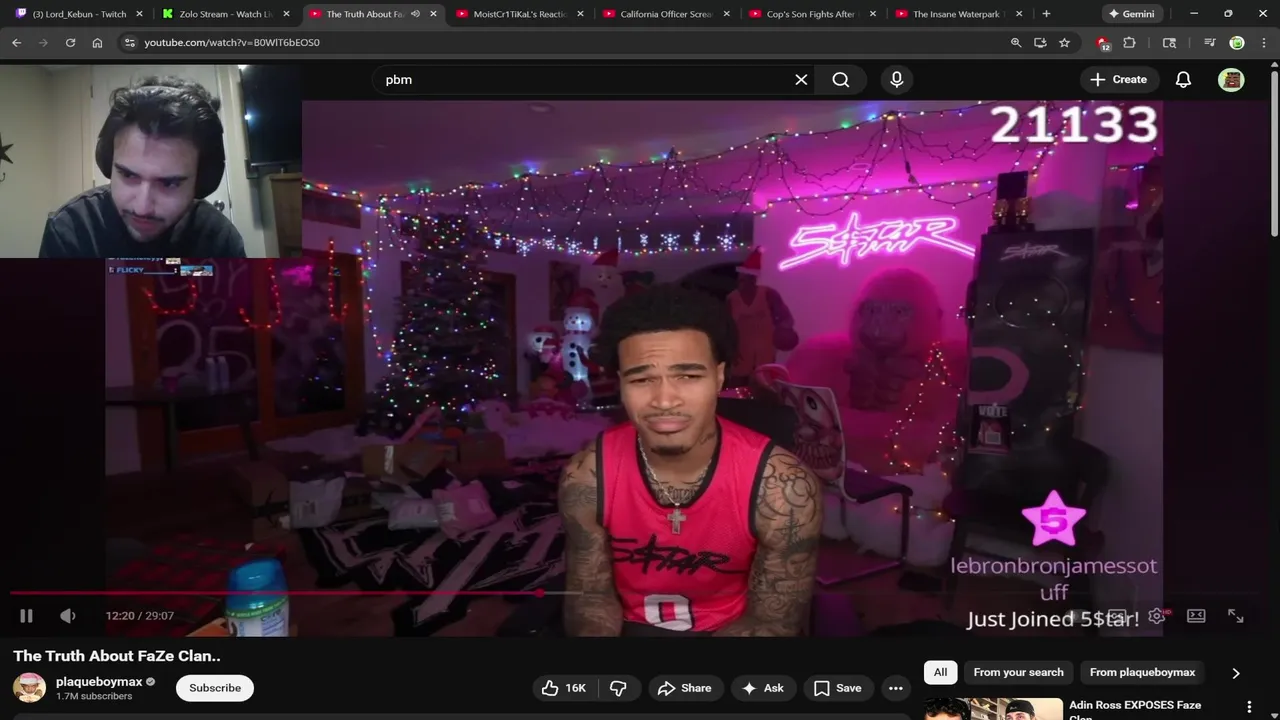This screenshot has width=1280, height=720.
Task: Open more actions three-dot menu below video
Action: click(x=895, y=688)
